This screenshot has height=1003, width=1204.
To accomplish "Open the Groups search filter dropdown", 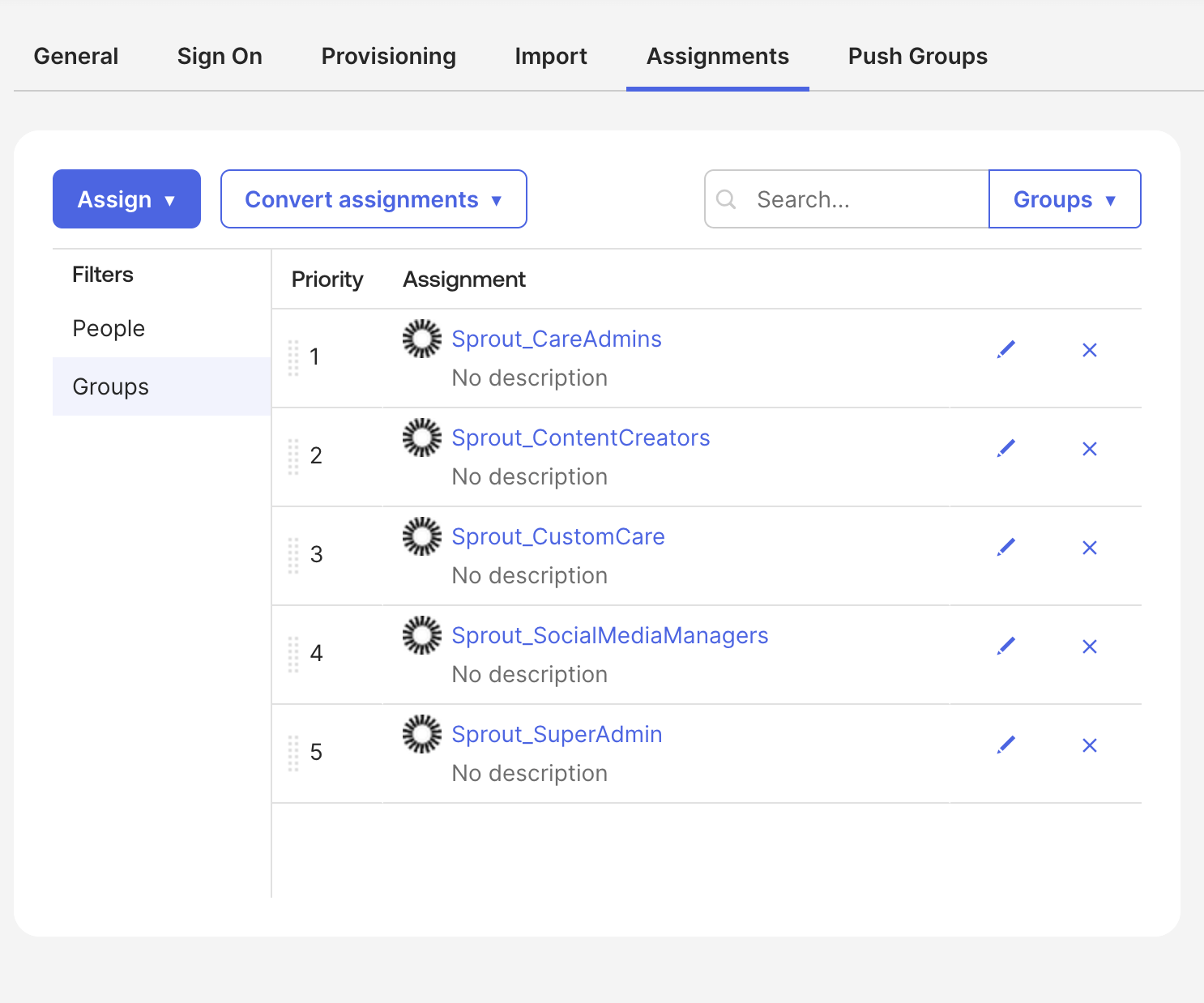I will (1065, 199).
